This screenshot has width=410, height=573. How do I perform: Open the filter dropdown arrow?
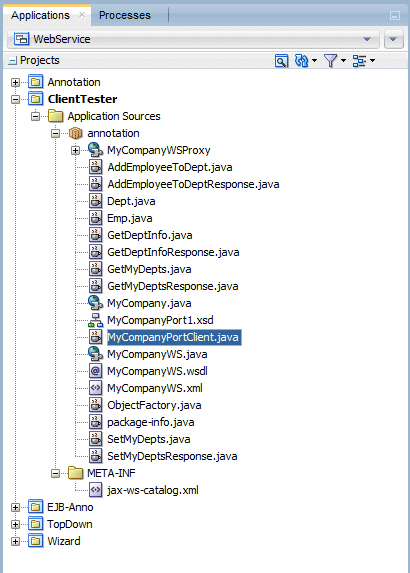click(343, 61)
